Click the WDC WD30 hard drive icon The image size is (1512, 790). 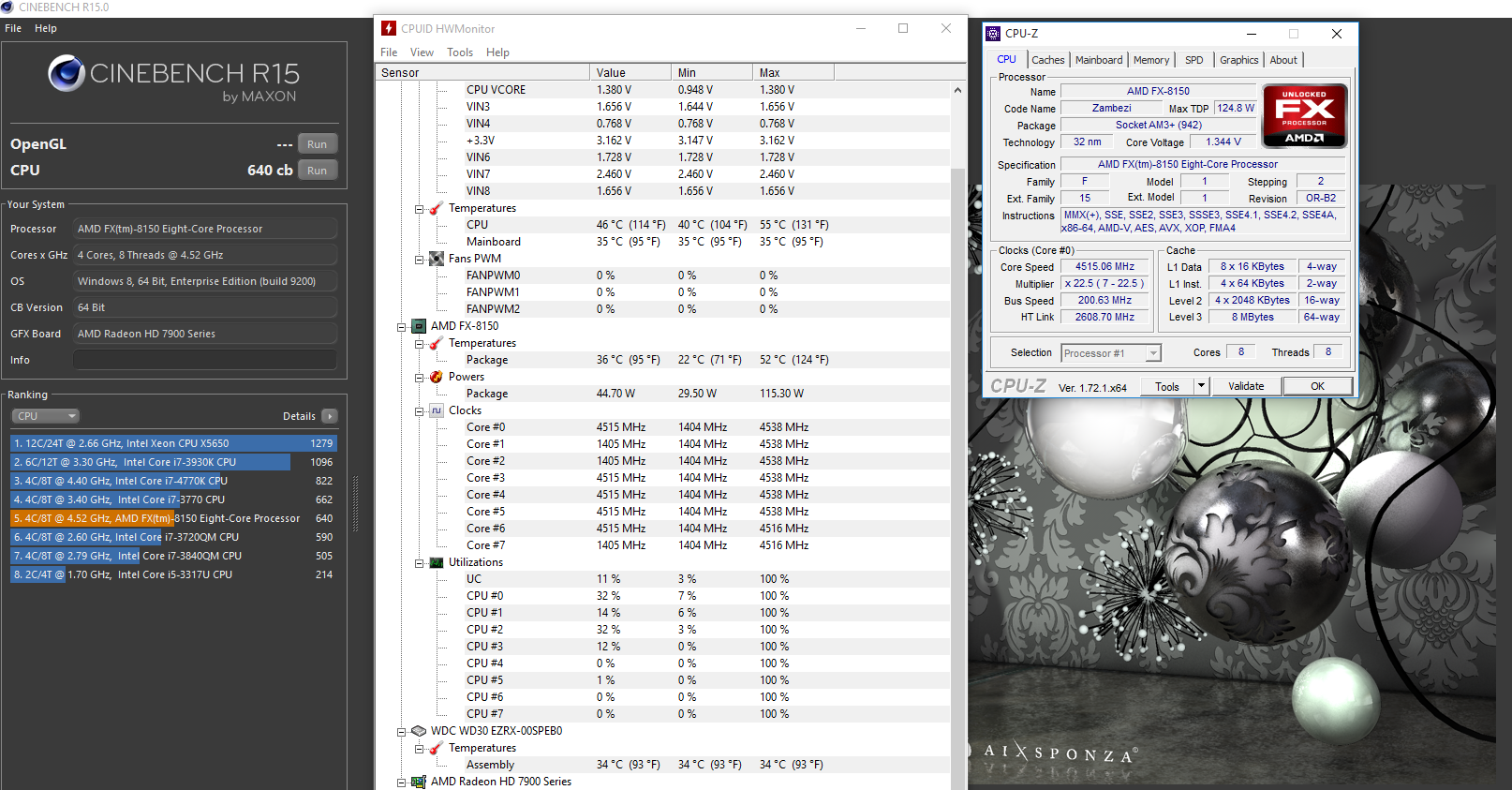click(x=419, y=731)
